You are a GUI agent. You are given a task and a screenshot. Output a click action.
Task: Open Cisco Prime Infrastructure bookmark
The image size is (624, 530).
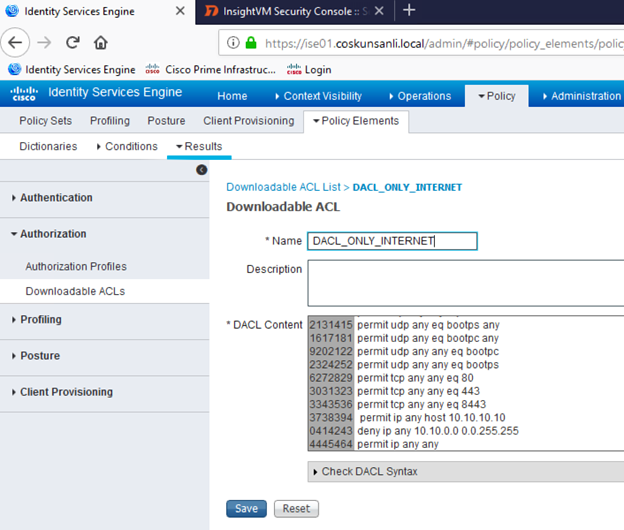[x=211, y=70]
